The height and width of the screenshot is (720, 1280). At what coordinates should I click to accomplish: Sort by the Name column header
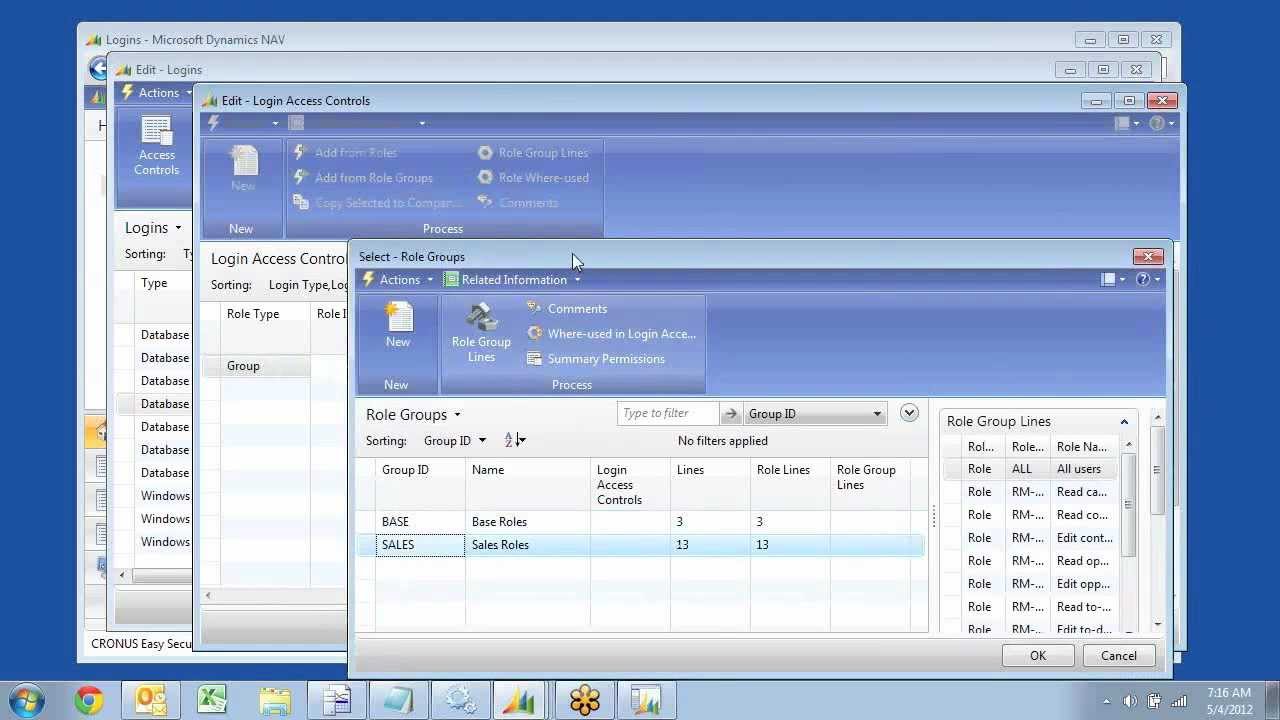coord(528,485)
